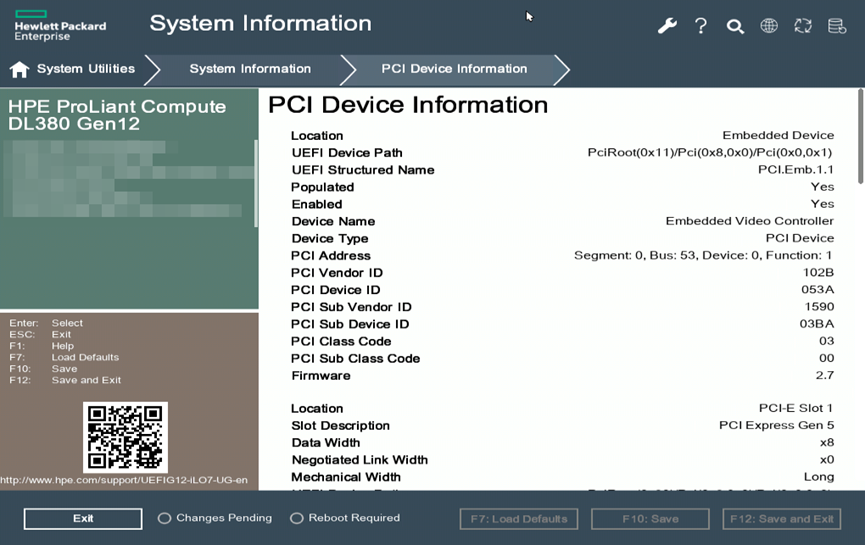This screenshot has height=545, width=865.
Task: Open help with the question mark icon
Action: pyautogui.click(x=701, y=26)
